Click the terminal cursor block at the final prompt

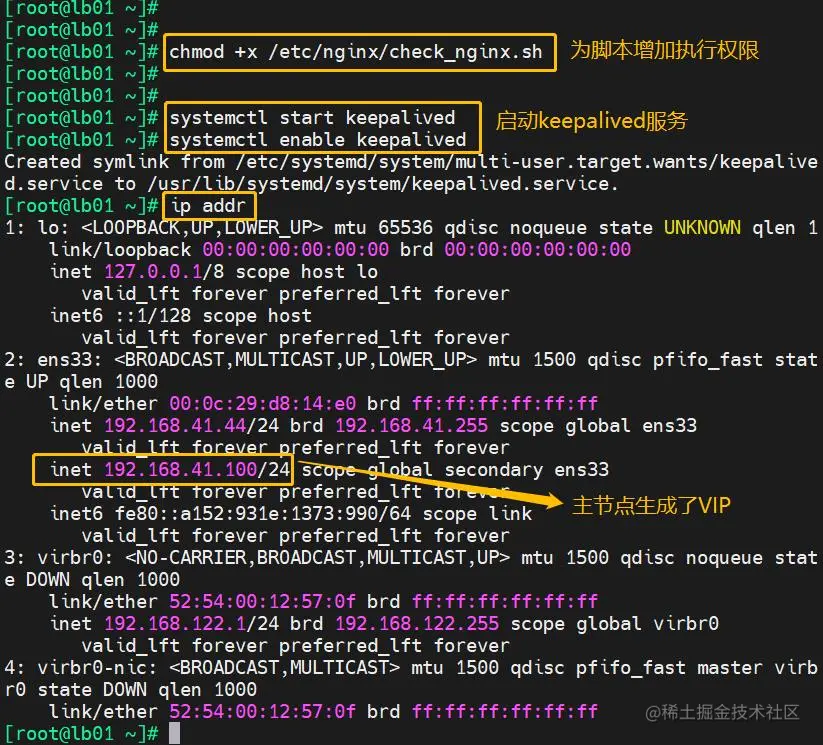click(175, 733)
